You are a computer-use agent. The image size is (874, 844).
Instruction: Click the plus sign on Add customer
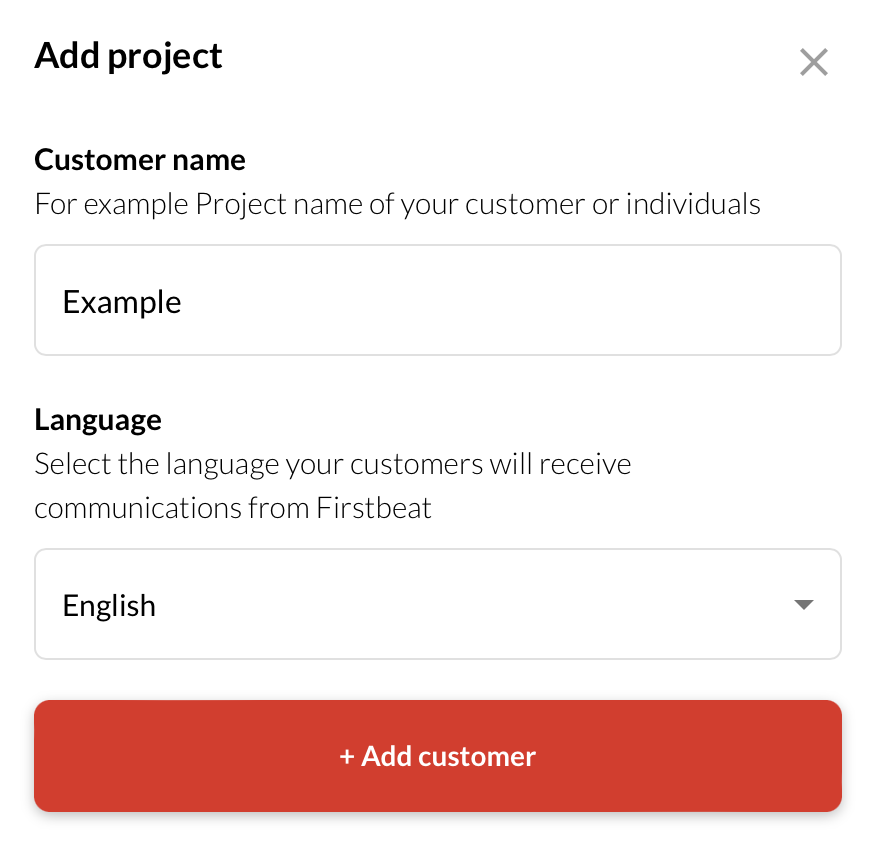(347, 757)
